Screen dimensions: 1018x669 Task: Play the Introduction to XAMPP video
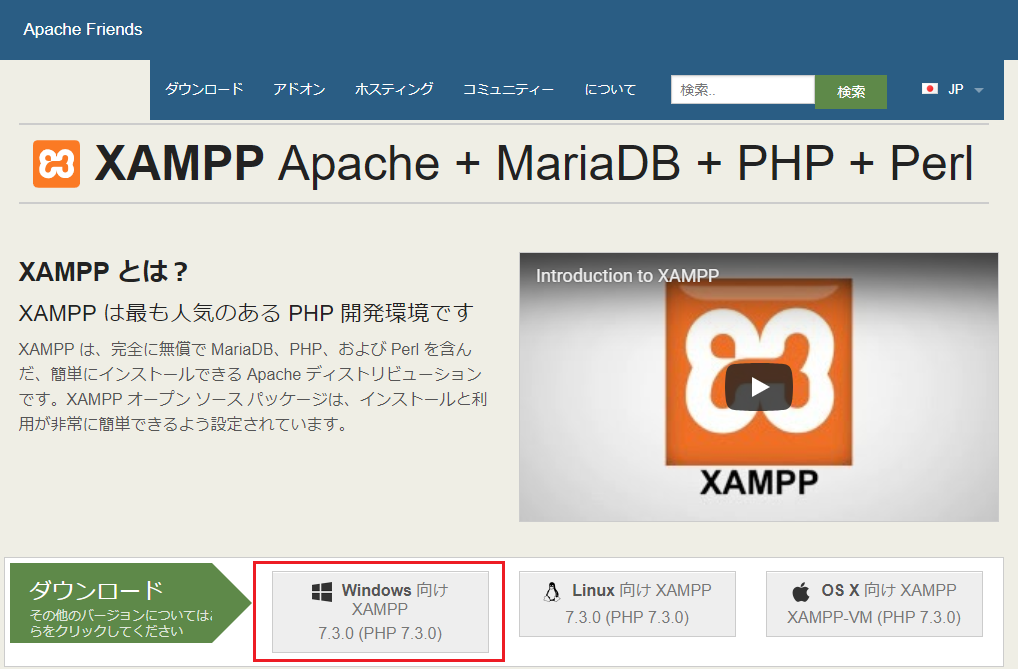pyautogui.click(x=758, y=387)
